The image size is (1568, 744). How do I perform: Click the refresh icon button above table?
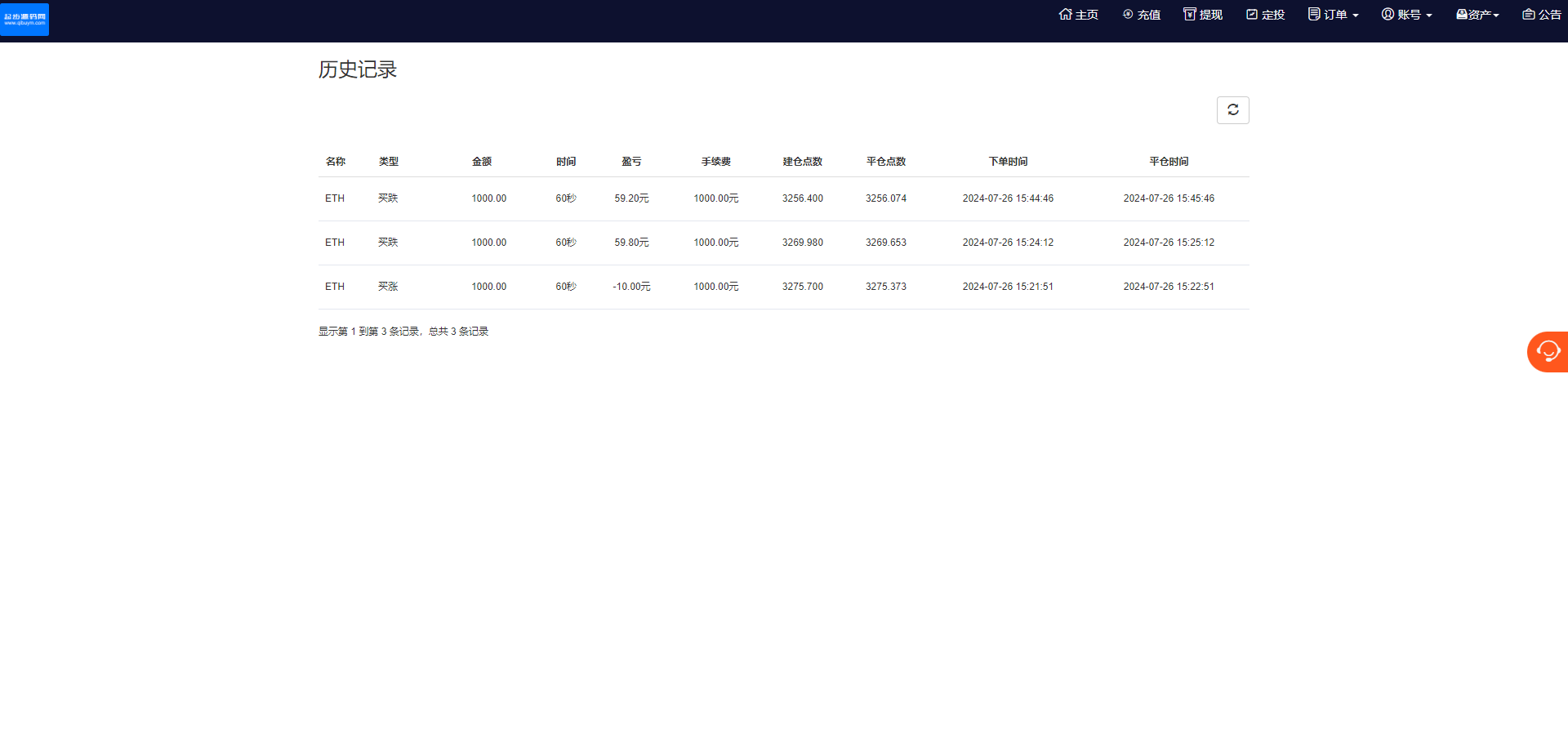coord(1232,110)
